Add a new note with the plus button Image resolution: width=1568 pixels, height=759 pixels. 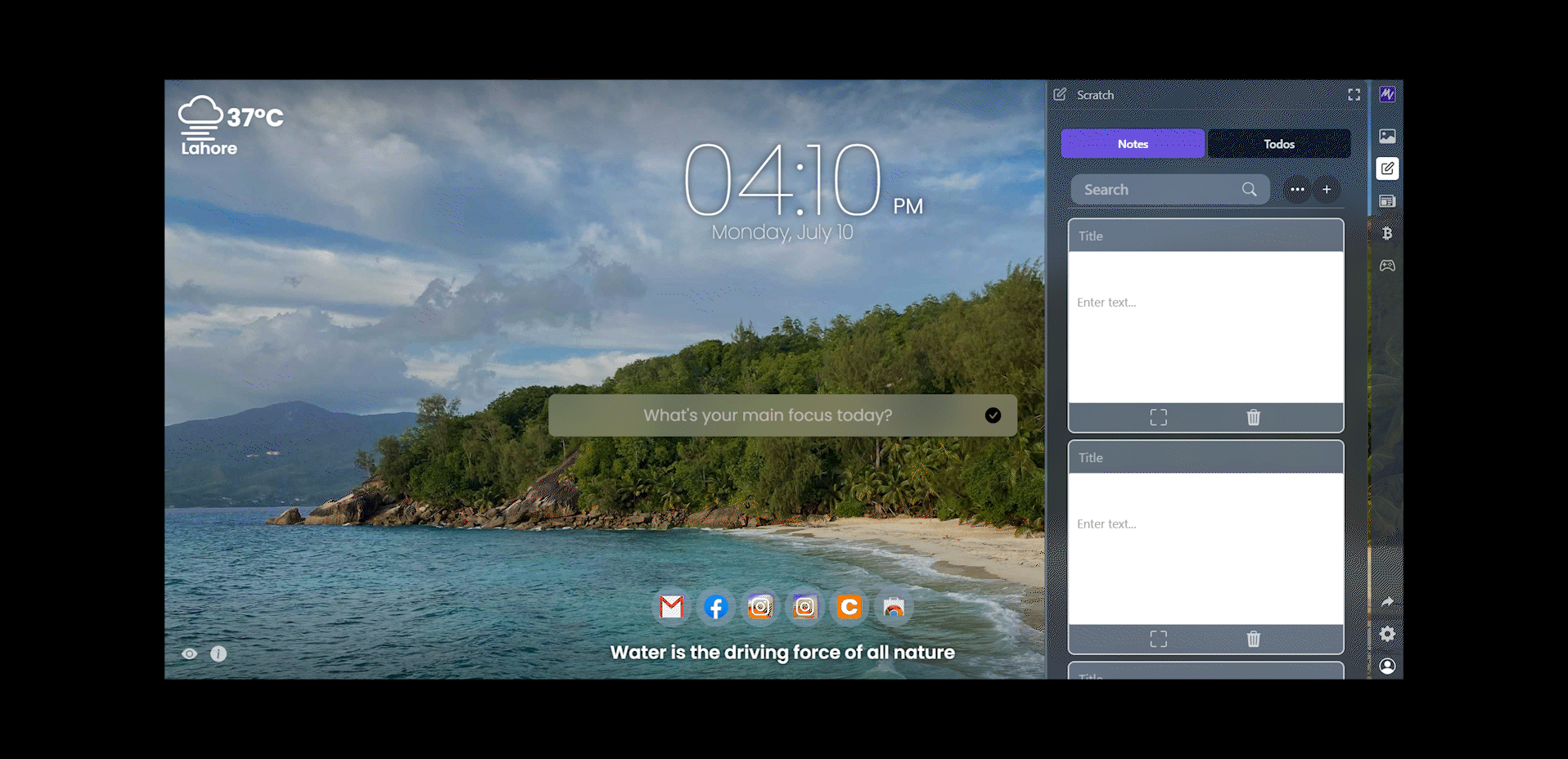pyautogui.click(x=1327, y=189)
